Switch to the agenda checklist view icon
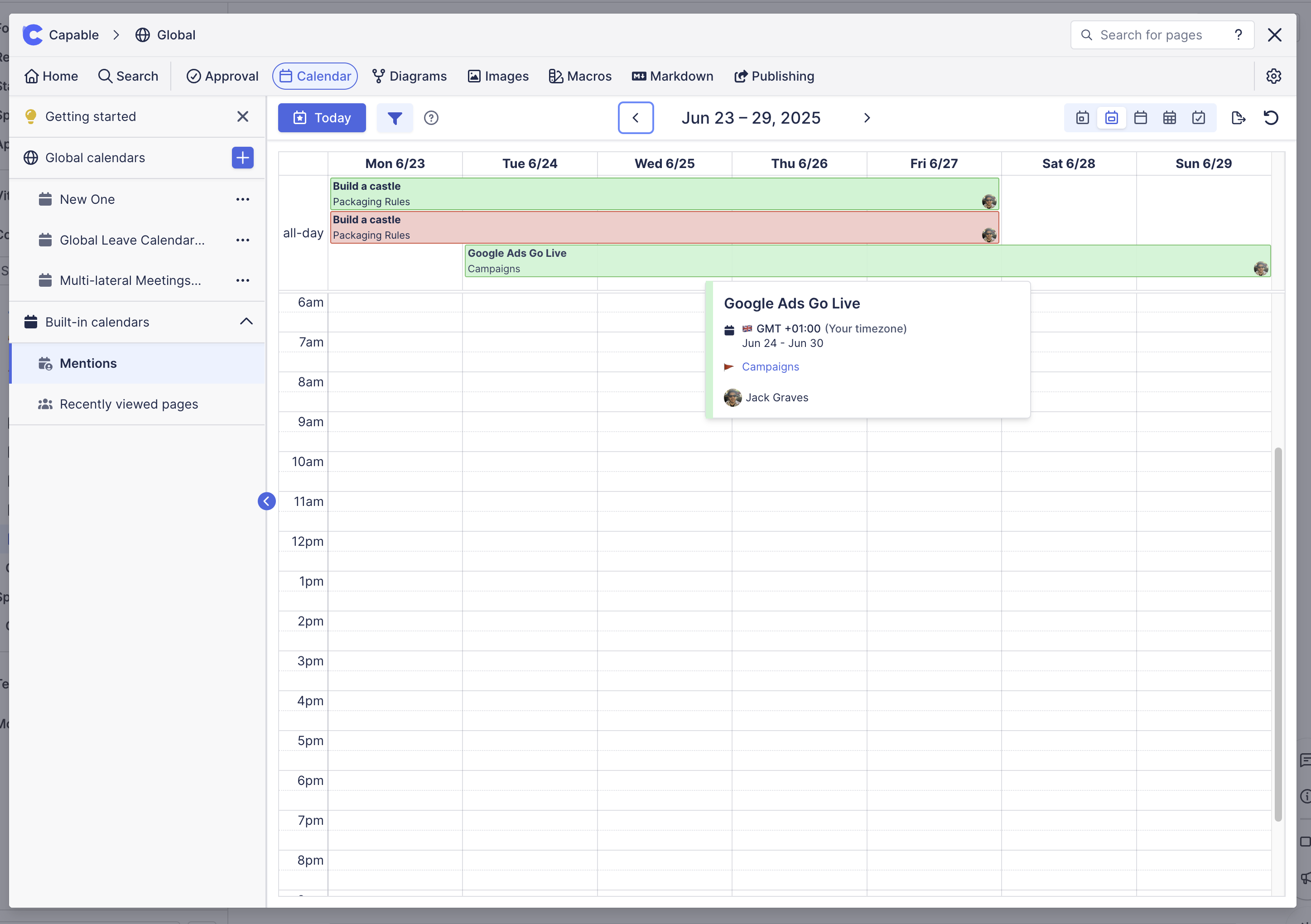Viewport: 1311px width, 924px height. (x=1199, y=118)
